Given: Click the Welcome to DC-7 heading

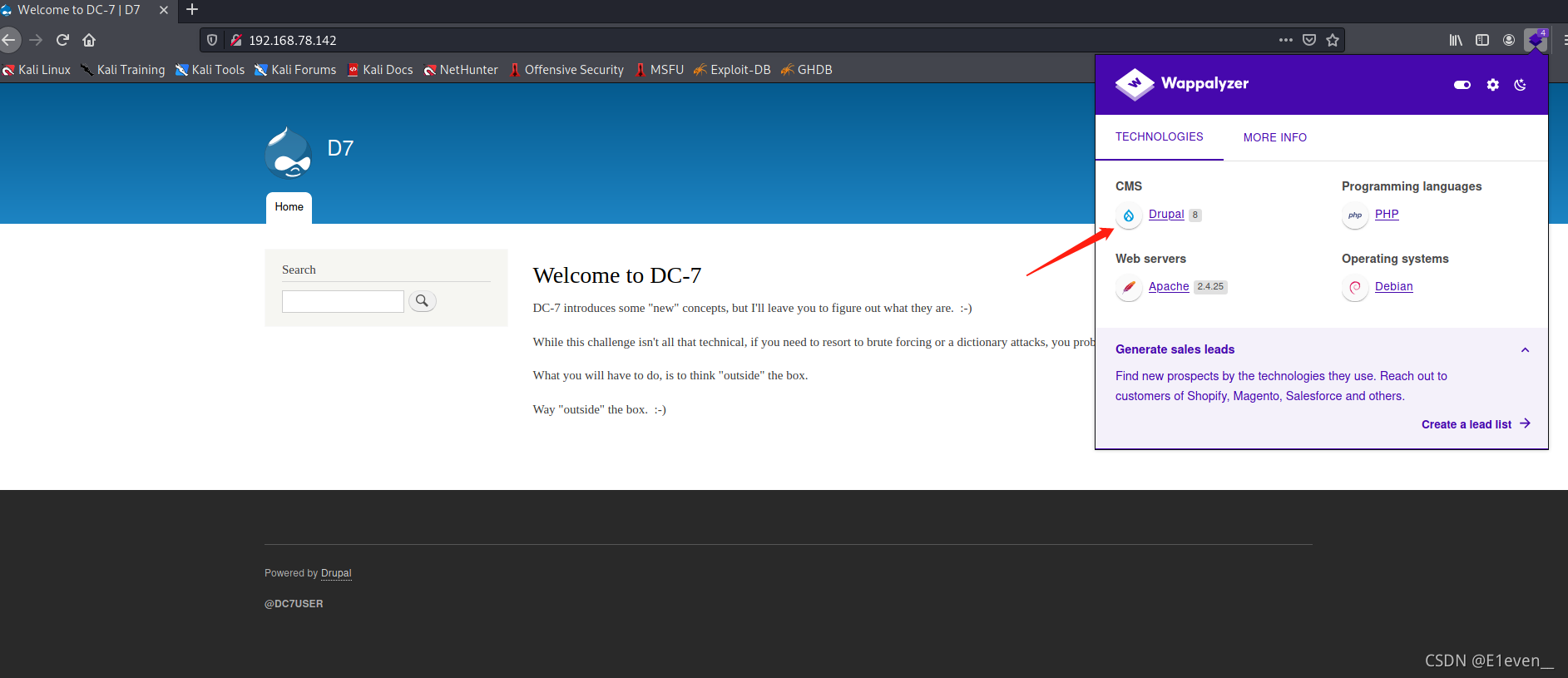Looking at the screenshot, I should coord(617,275).
